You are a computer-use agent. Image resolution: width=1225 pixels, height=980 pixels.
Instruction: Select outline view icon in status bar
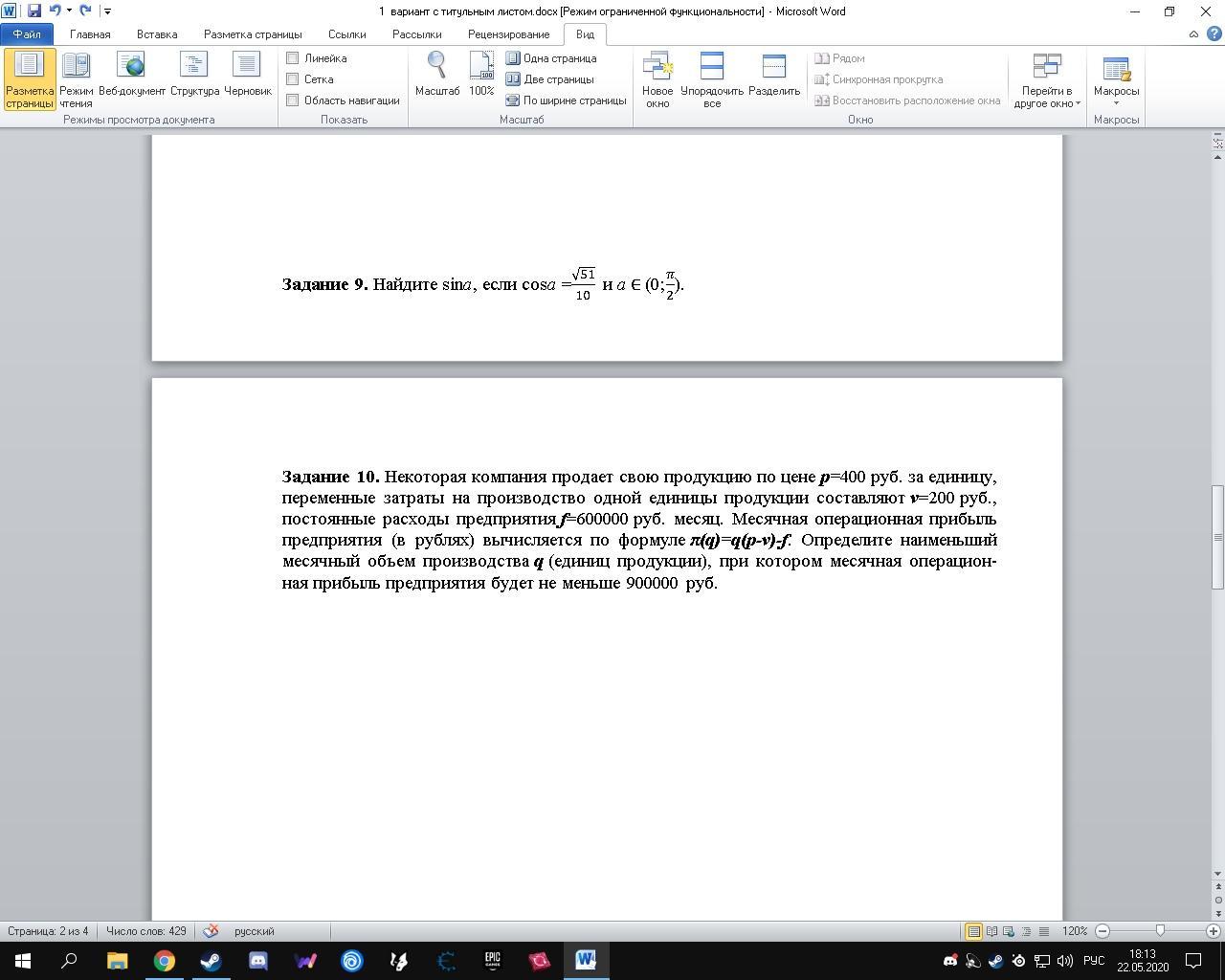1026,931
